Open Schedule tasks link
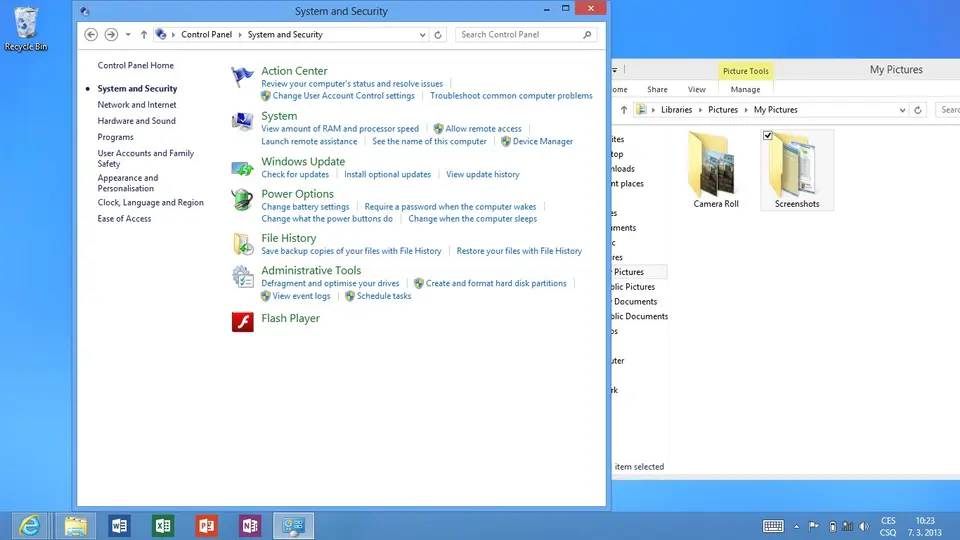The height and width of the screenshot is (540, 960). pos(384,296)
